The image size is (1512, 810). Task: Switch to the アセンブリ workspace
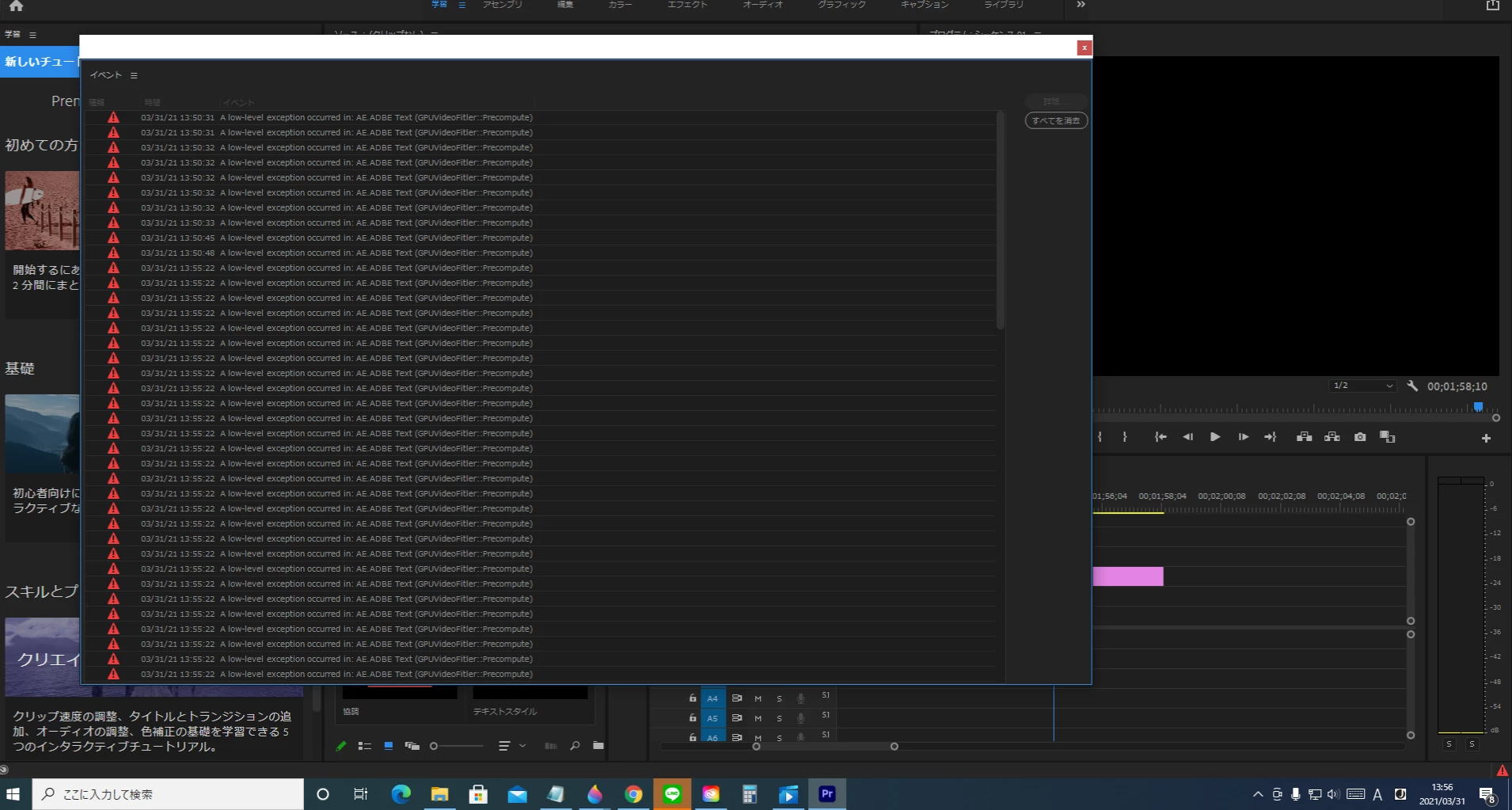tap(503, 5)
